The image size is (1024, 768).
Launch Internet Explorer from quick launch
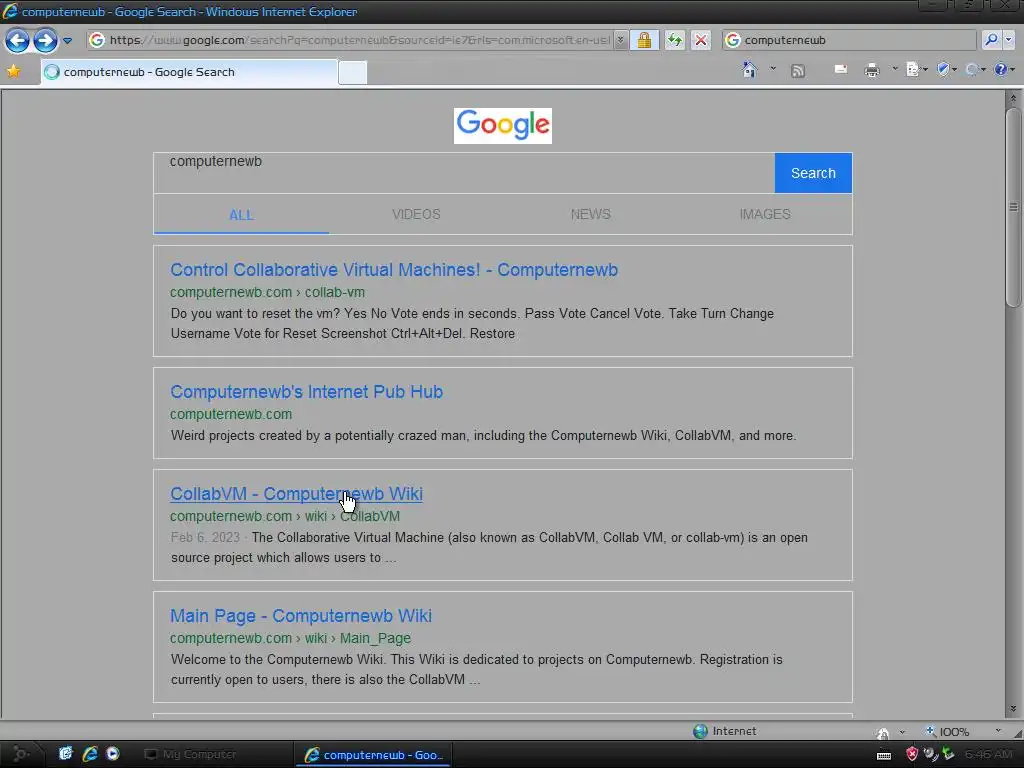(89, 754)
